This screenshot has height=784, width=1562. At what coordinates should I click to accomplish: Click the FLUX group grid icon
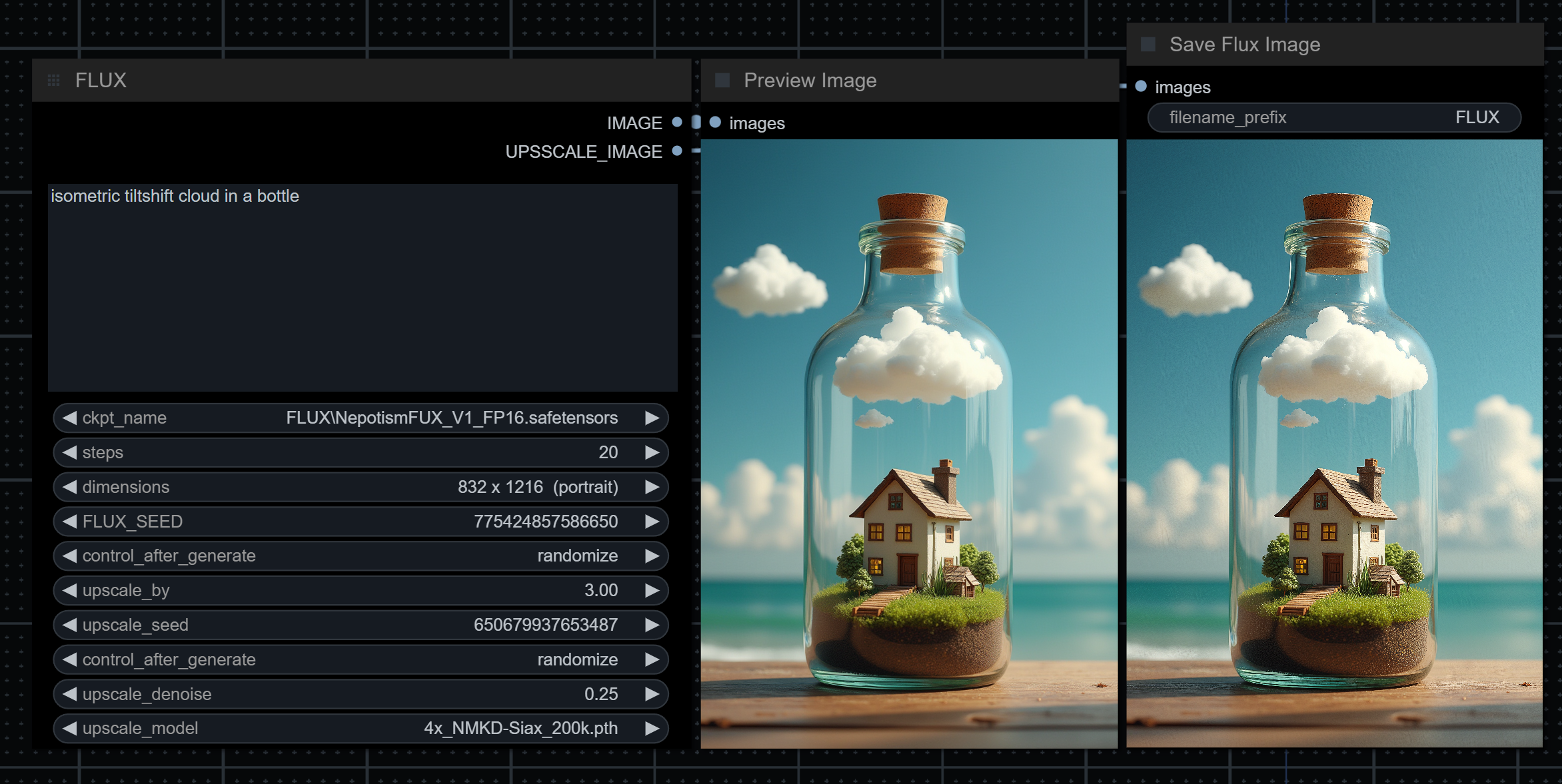coord(54,81)
